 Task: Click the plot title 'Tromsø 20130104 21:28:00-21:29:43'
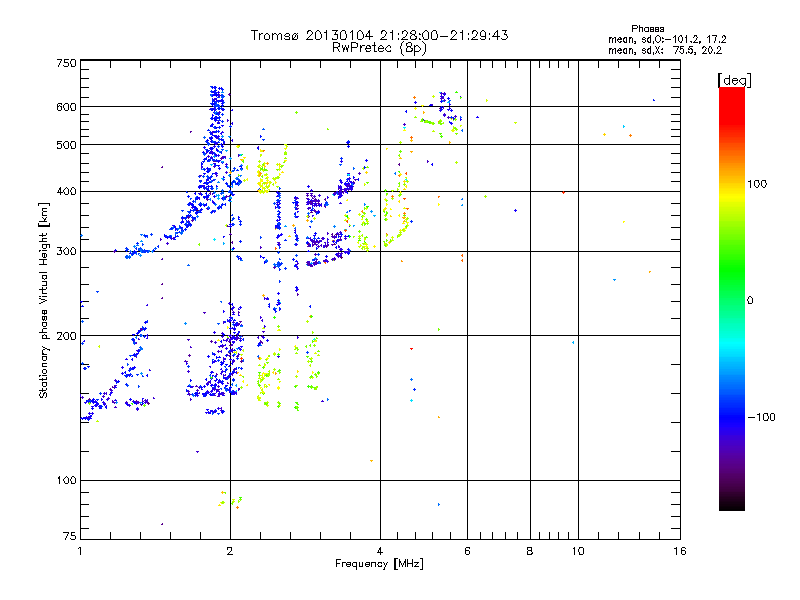379,35
